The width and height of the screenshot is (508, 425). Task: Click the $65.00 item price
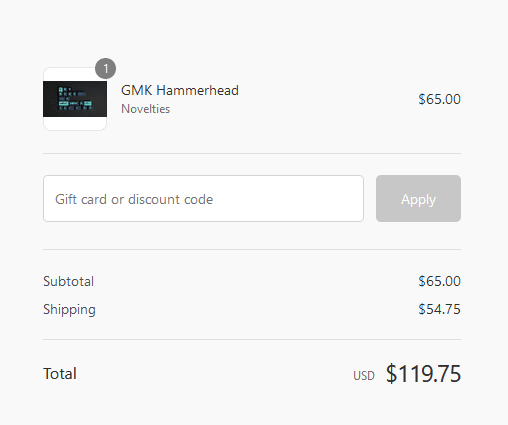pyautogui.click(x=439, y=99)
